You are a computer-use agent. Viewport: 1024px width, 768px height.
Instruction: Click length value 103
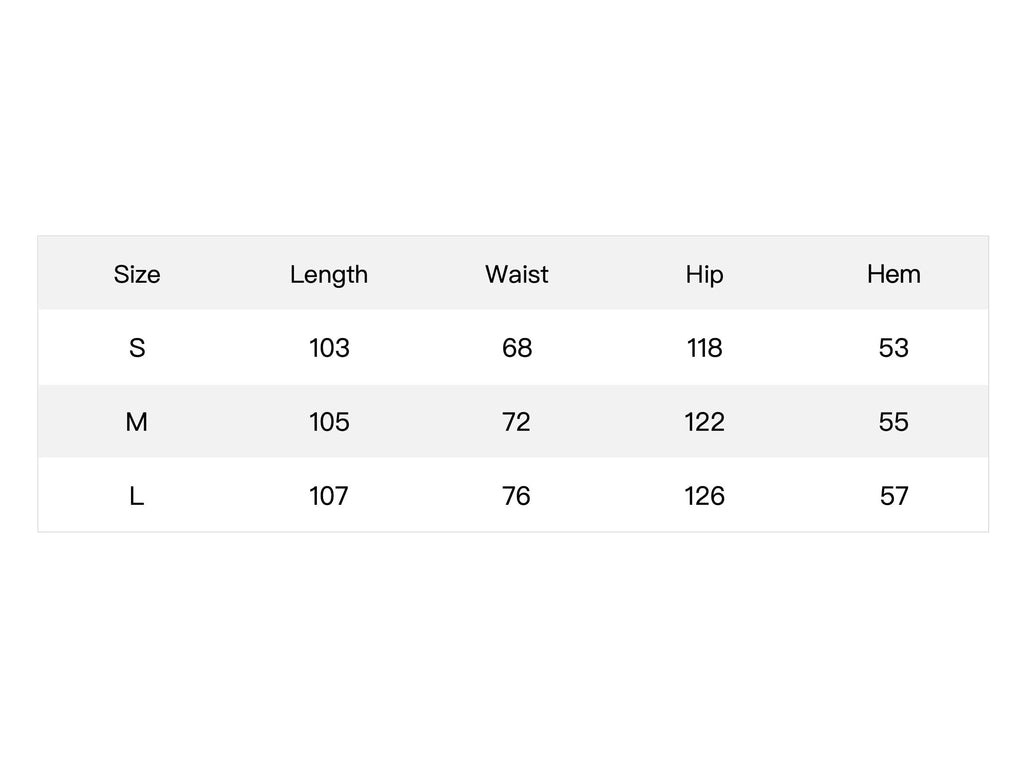click(329, 348)
